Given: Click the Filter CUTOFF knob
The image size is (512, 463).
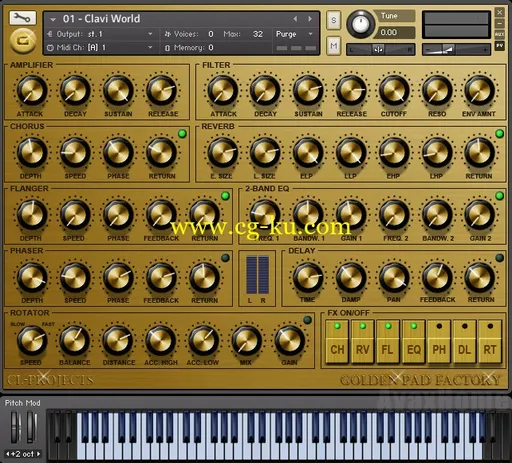Looking at the screenshot, I should (394, 91).
